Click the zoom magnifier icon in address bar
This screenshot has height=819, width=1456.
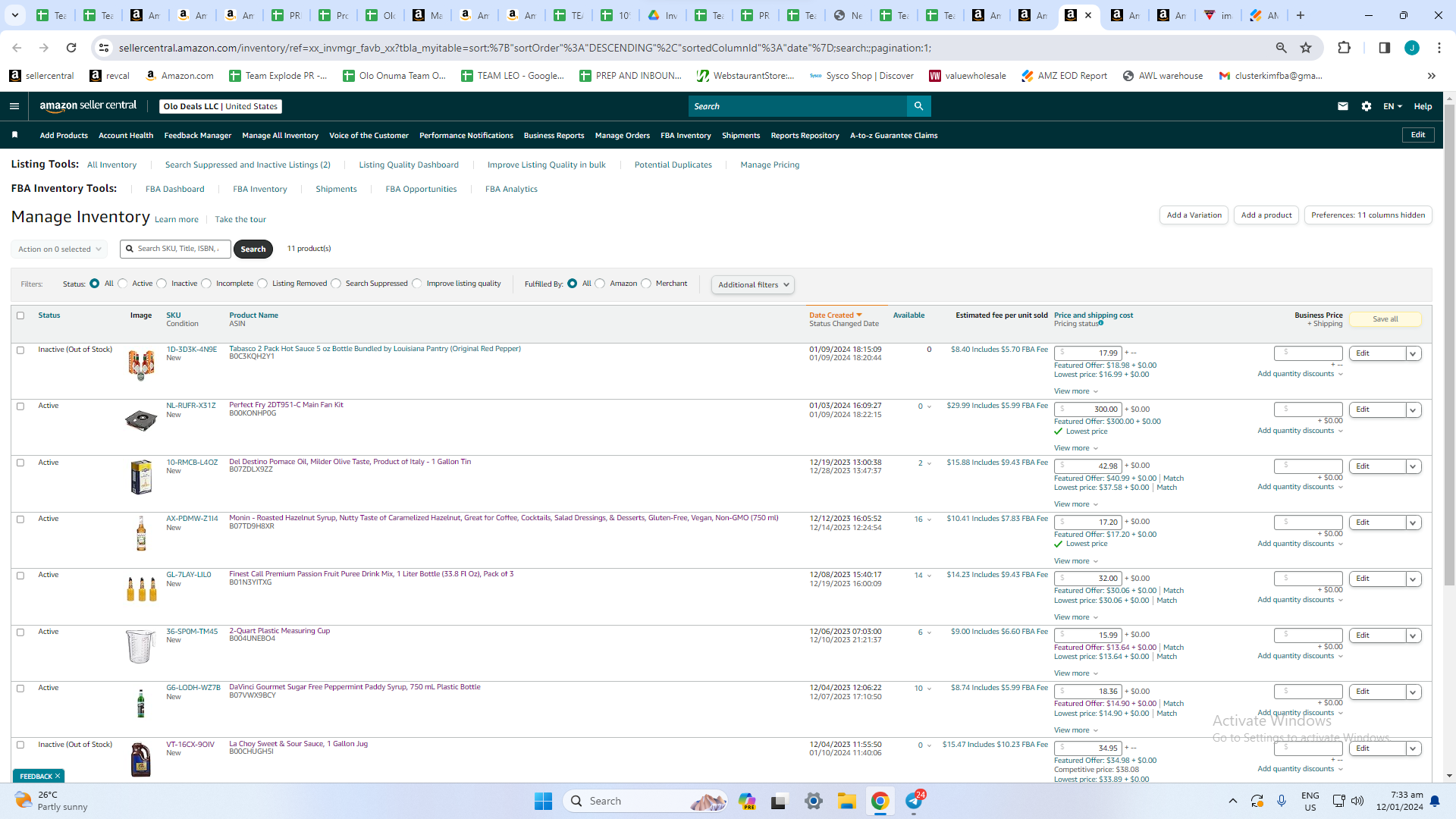click(1281, 48)
